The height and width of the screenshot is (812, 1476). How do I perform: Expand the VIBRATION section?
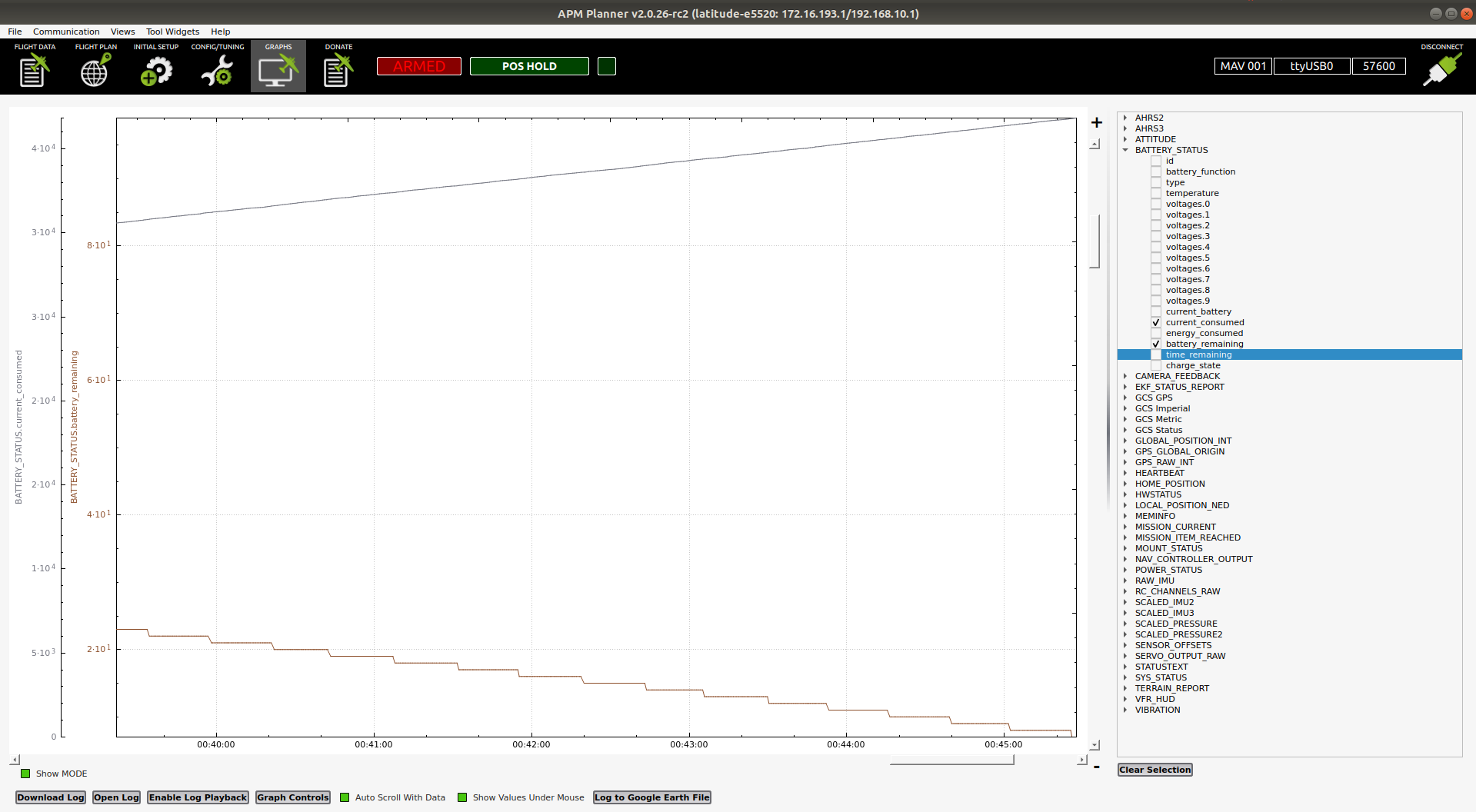tap(1125, 710)
